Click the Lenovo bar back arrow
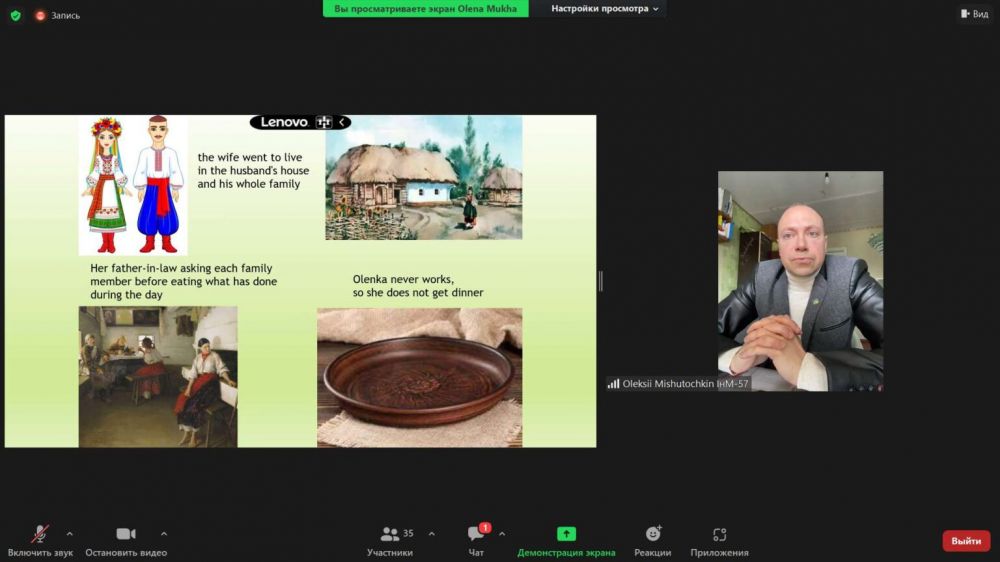Image resolution: width=1000 pixels, height=562 pixels. (342, 122)
